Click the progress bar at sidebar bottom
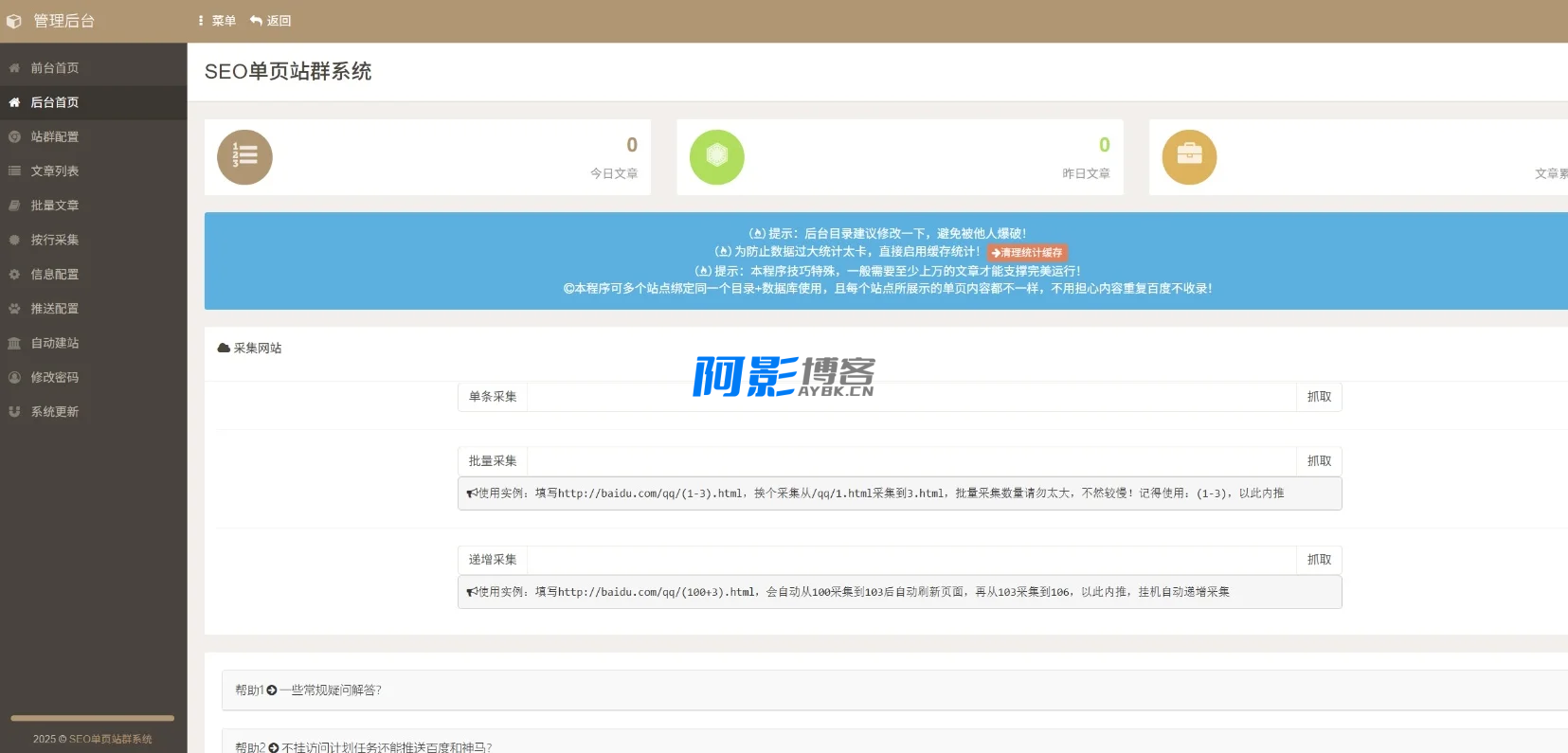Screen dimensions: 1568x753 click(x=92, y=718)
